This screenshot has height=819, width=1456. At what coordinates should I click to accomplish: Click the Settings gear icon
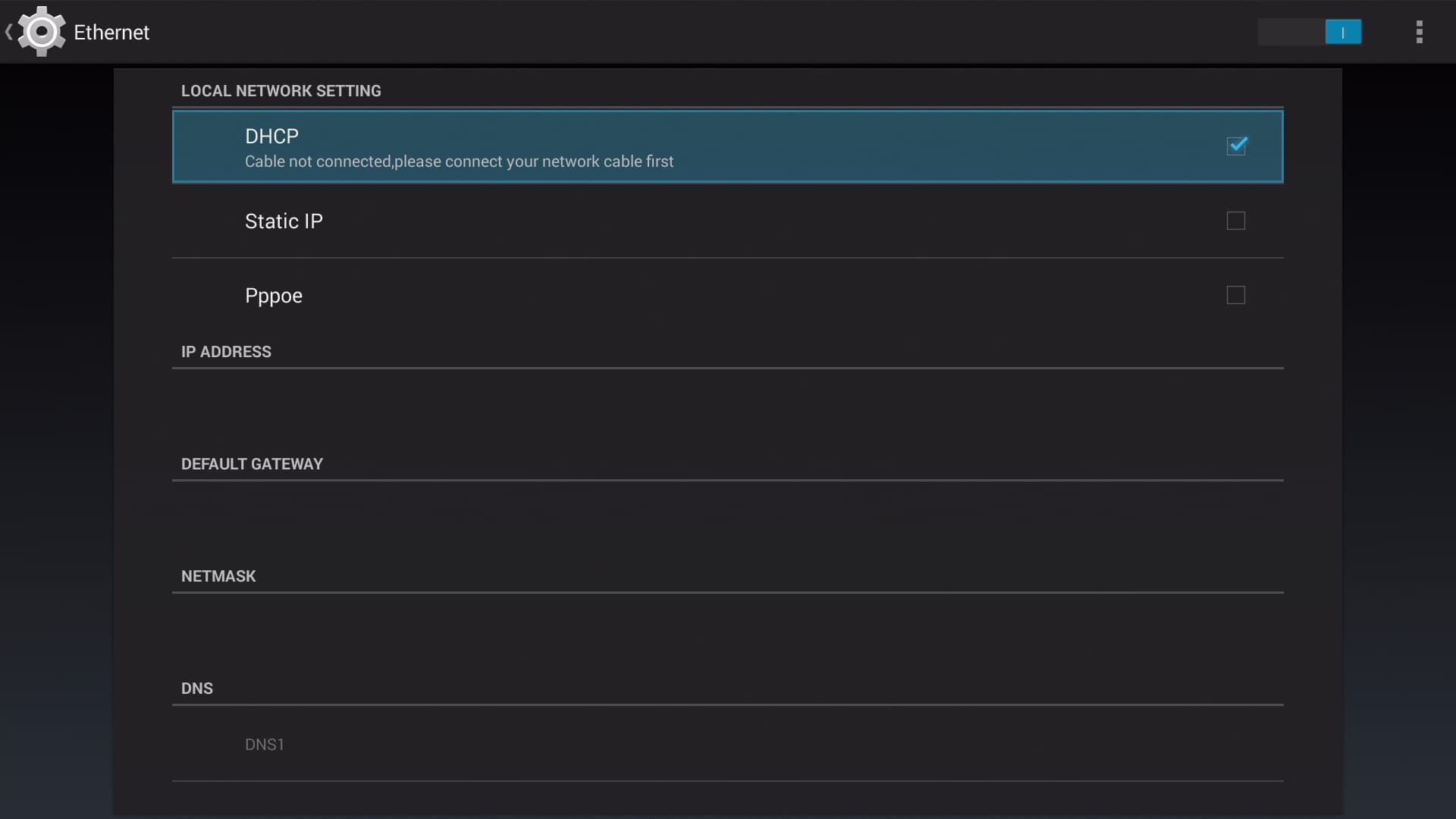point(41,32)
